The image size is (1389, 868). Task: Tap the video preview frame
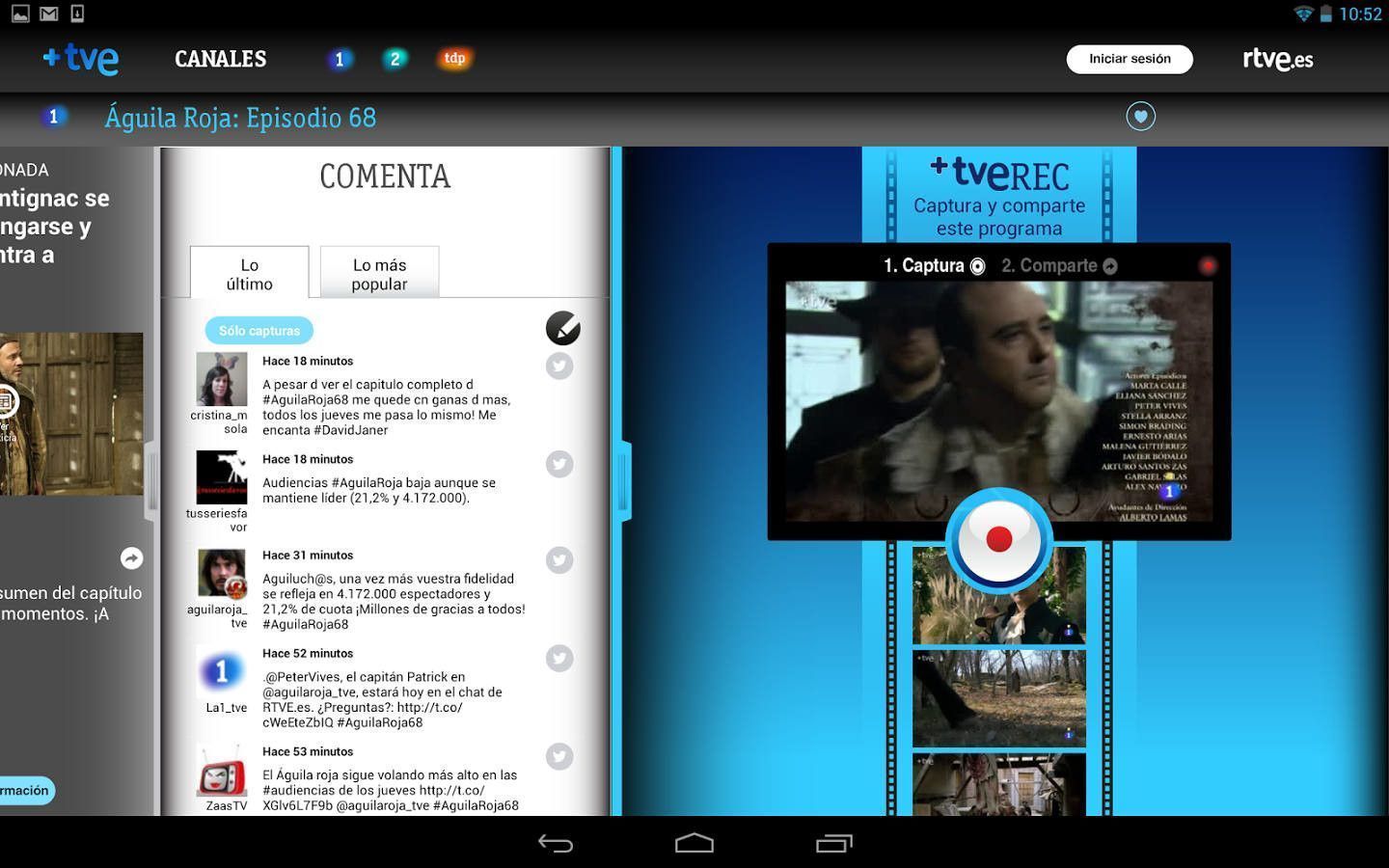[x=999, y=400]
